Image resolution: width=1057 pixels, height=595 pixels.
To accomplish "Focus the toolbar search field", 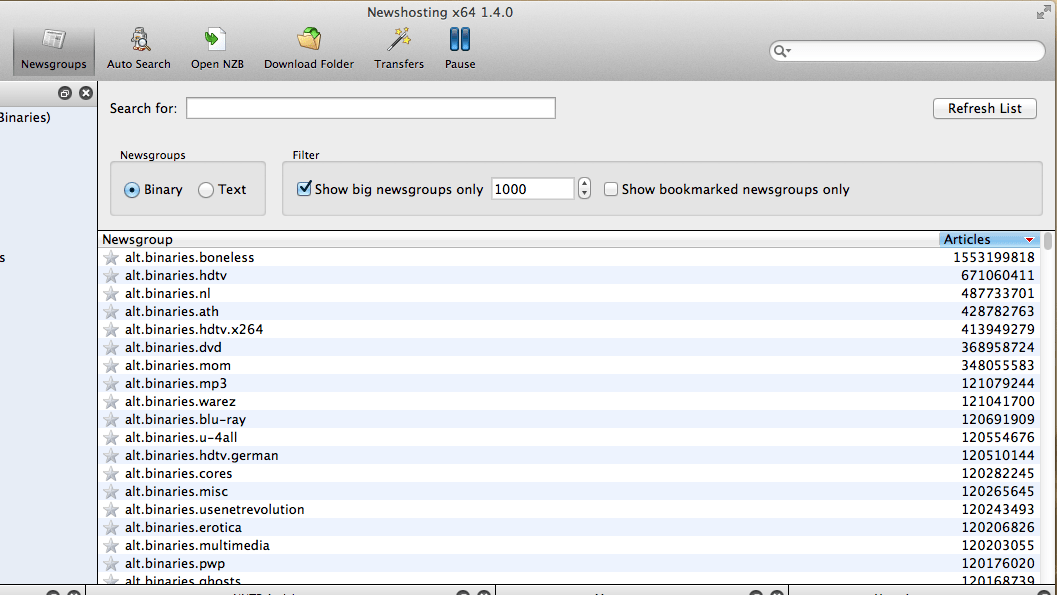I will point(907,51).
